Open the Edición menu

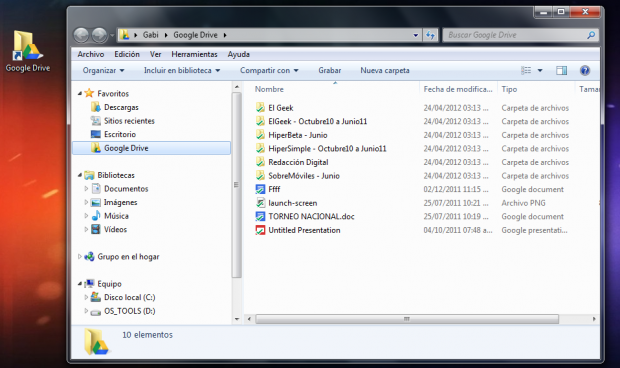tap(127, 54)
